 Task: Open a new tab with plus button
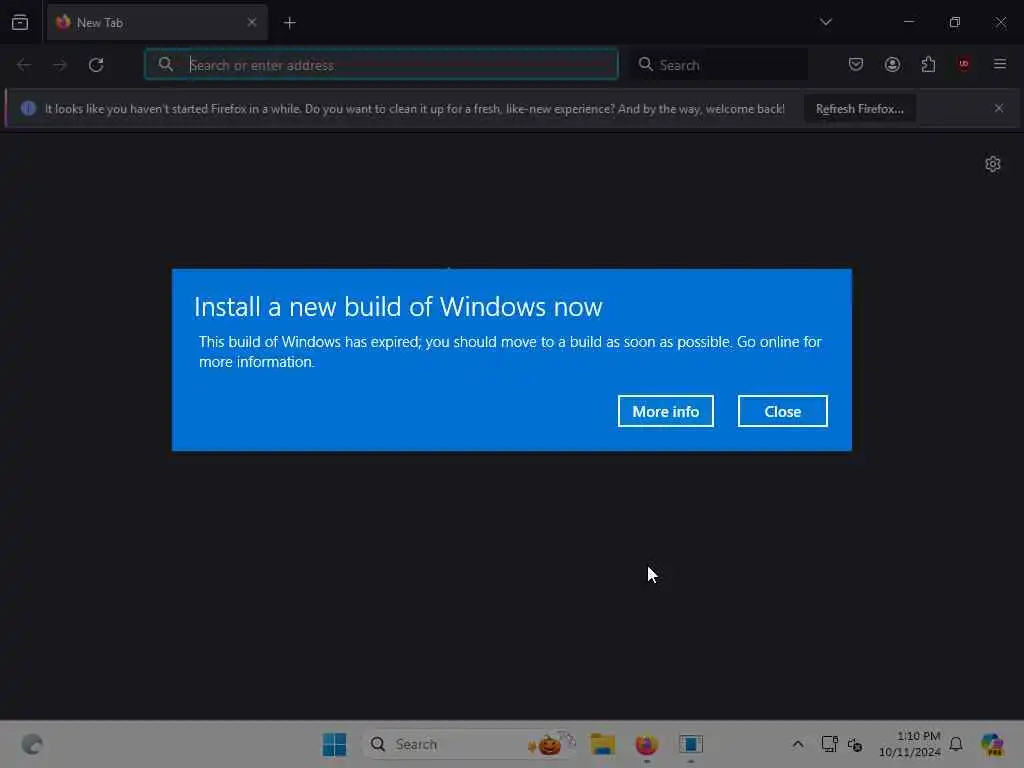coord(289,23)
